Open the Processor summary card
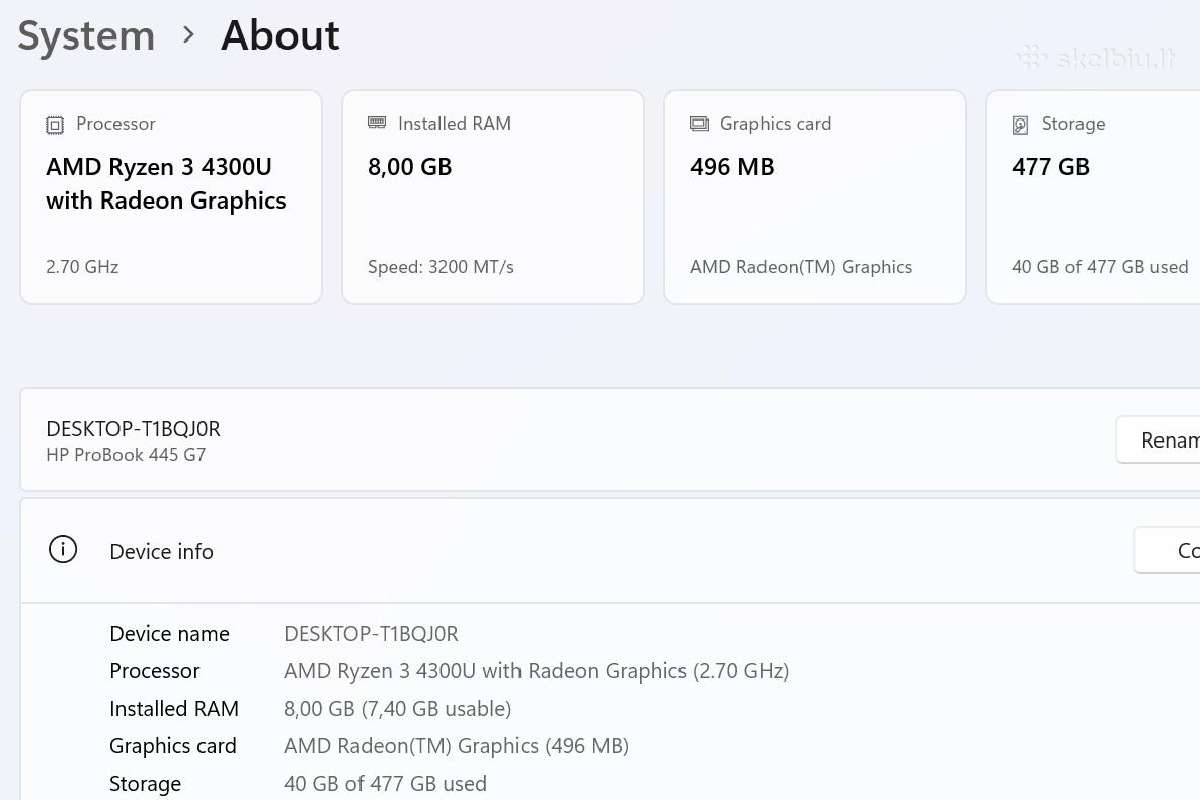This screenshot has width=1200, height=800. [171, 197]
